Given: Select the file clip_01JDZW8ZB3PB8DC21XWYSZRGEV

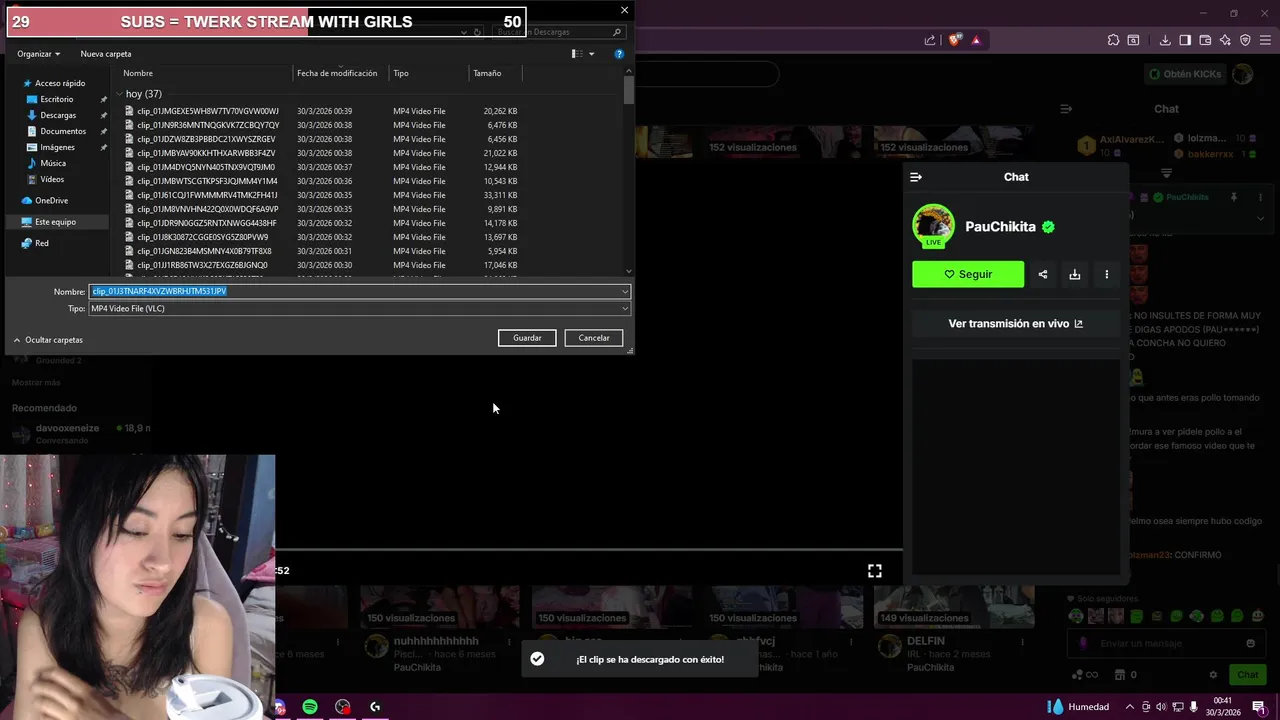Looking at the screenshot, I should [x=206, y=139].
